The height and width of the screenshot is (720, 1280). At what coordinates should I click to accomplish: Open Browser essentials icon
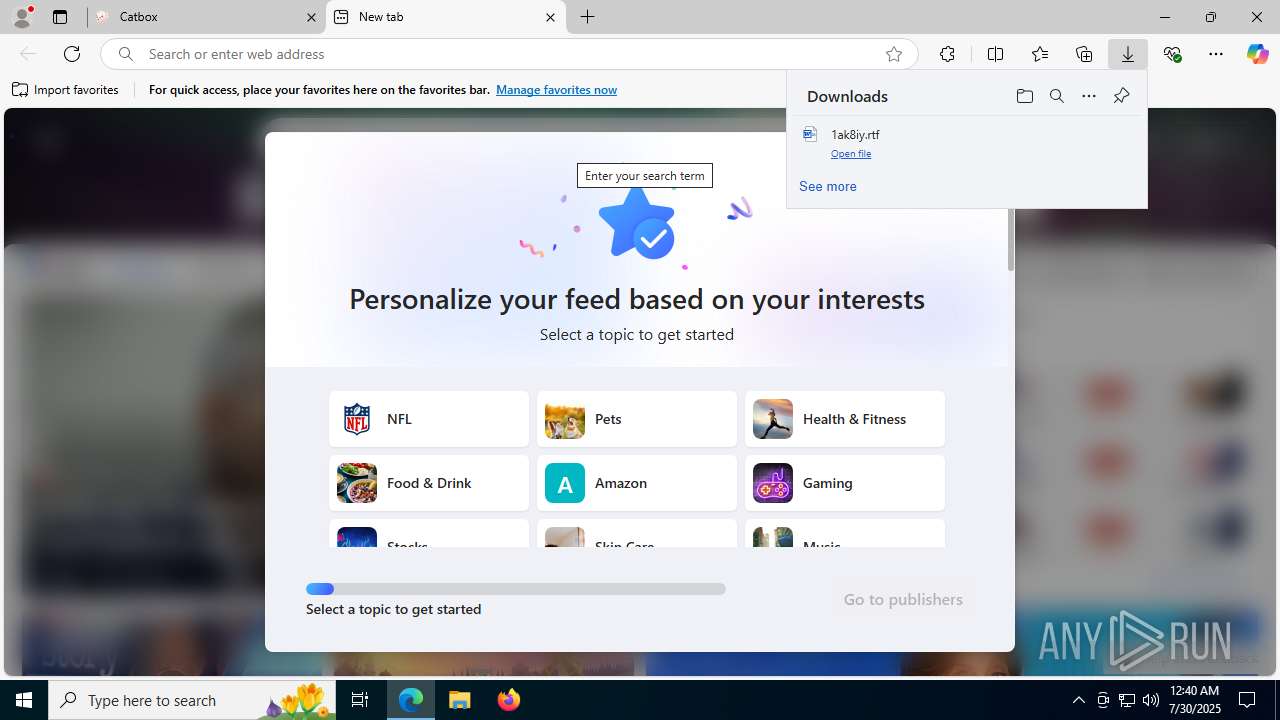click(1172, 54)
